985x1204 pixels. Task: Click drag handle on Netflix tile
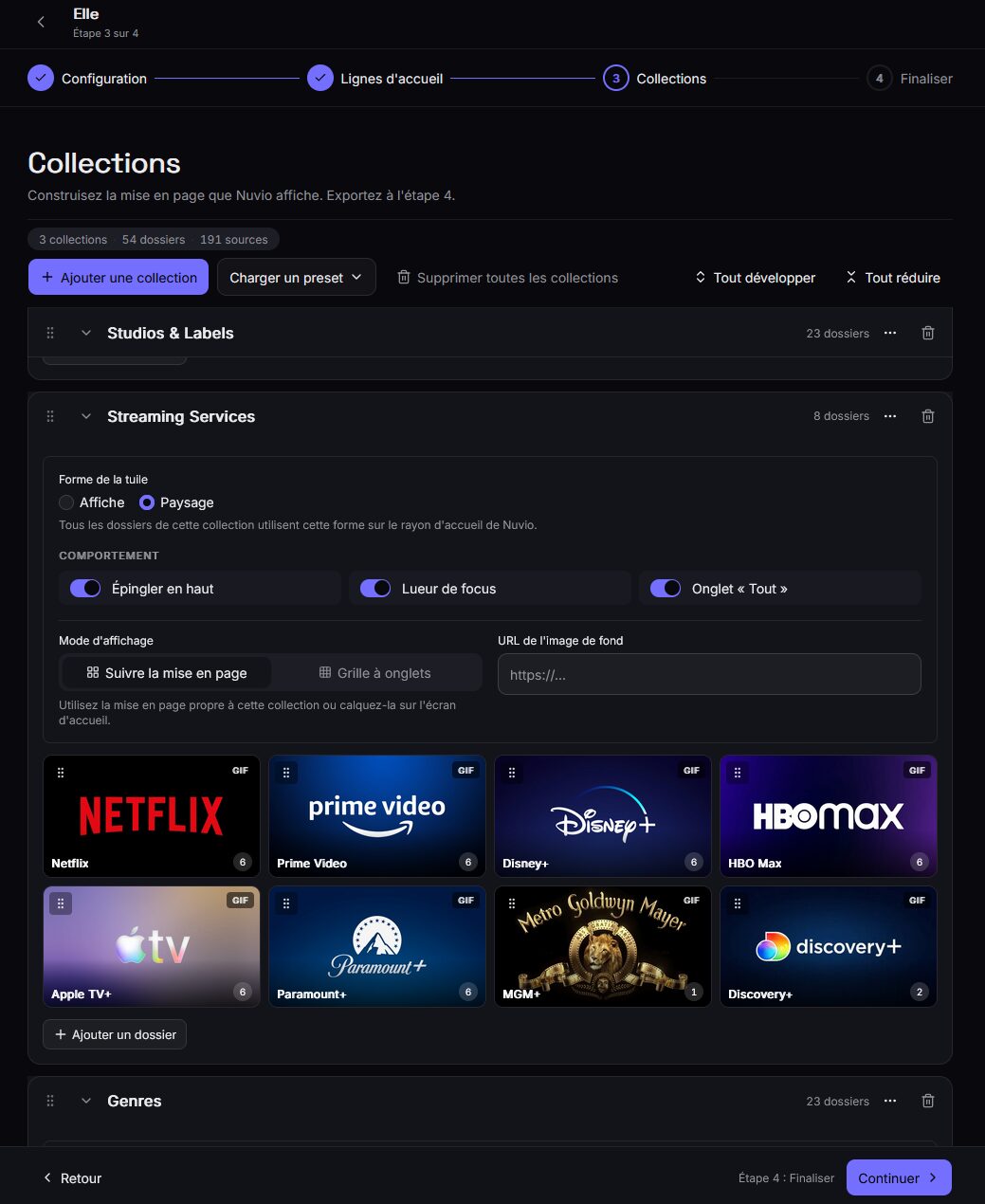[61, 773]
